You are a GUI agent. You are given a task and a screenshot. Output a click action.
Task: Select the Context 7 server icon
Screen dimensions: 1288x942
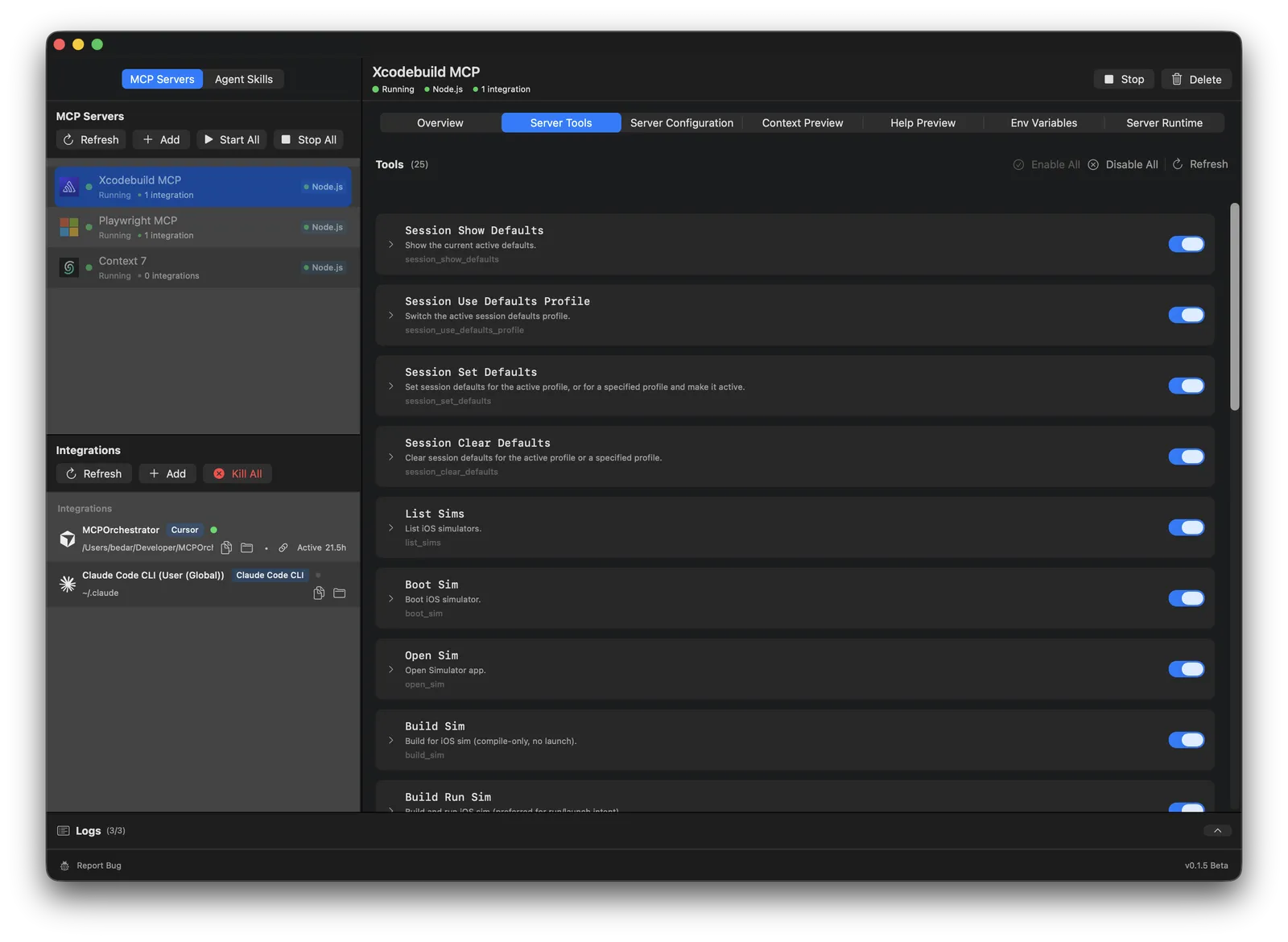[69, 266]
